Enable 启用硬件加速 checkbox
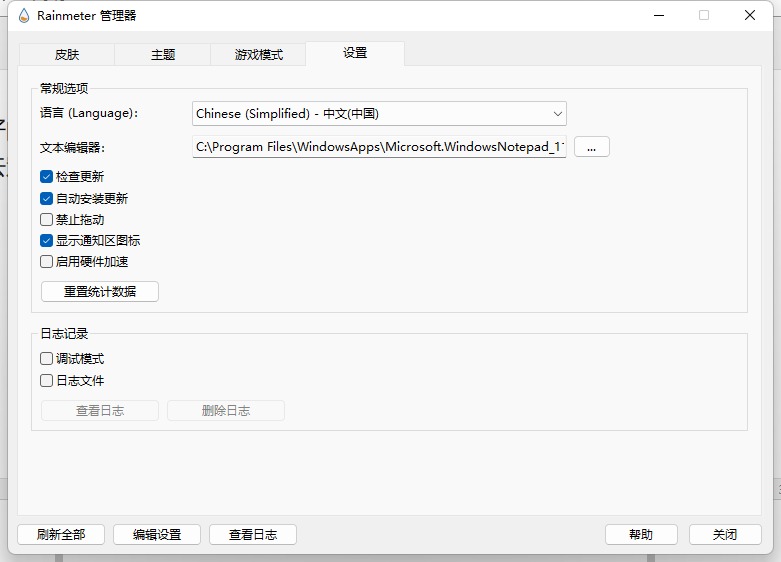781x562 pixels. point(47,261)
